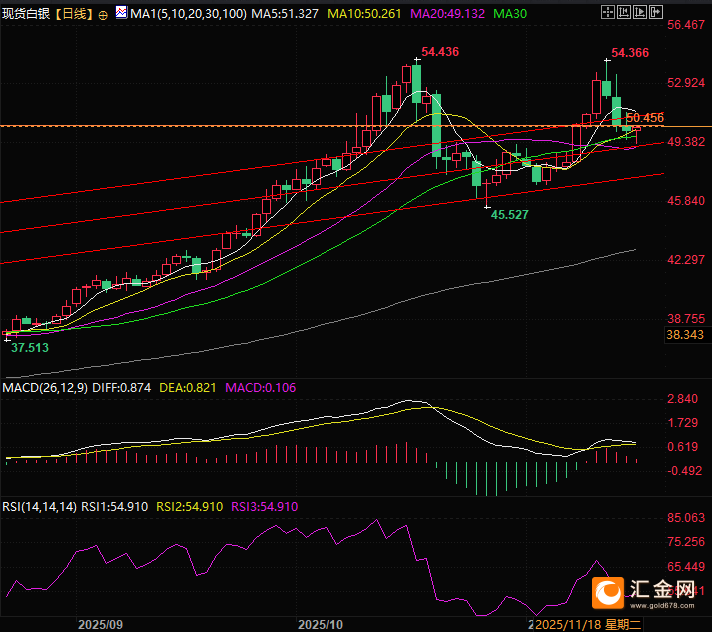Click the 65.449 RSI axis label
Viewport: 712px width, 632px height.
tap(686, 567)
